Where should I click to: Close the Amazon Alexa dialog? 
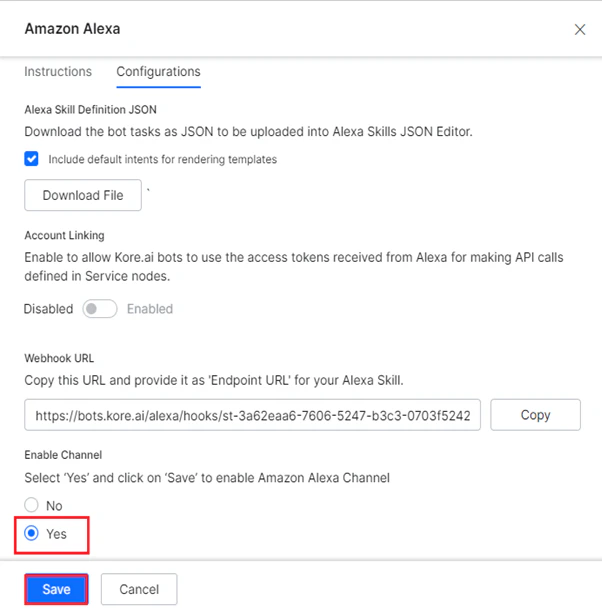(580, 29)
